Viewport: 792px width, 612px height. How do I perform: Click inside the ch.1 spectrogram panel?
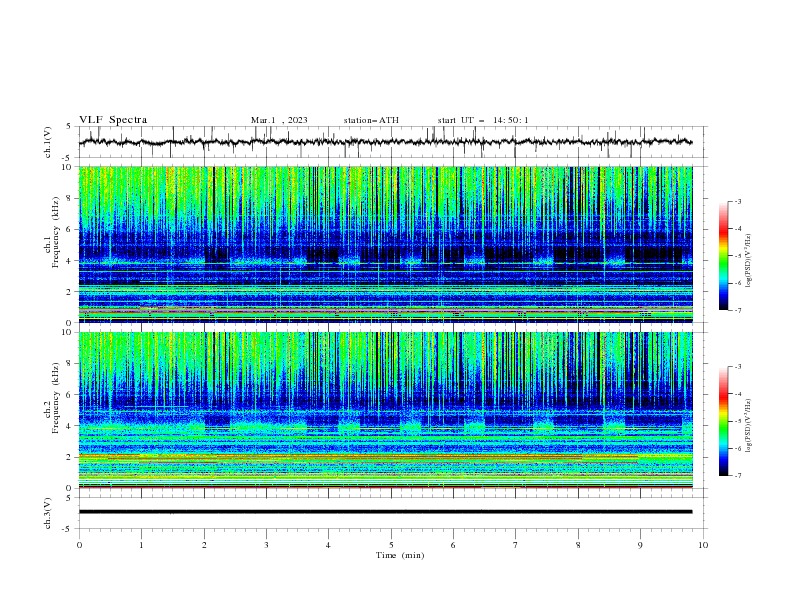pos(385,244)
